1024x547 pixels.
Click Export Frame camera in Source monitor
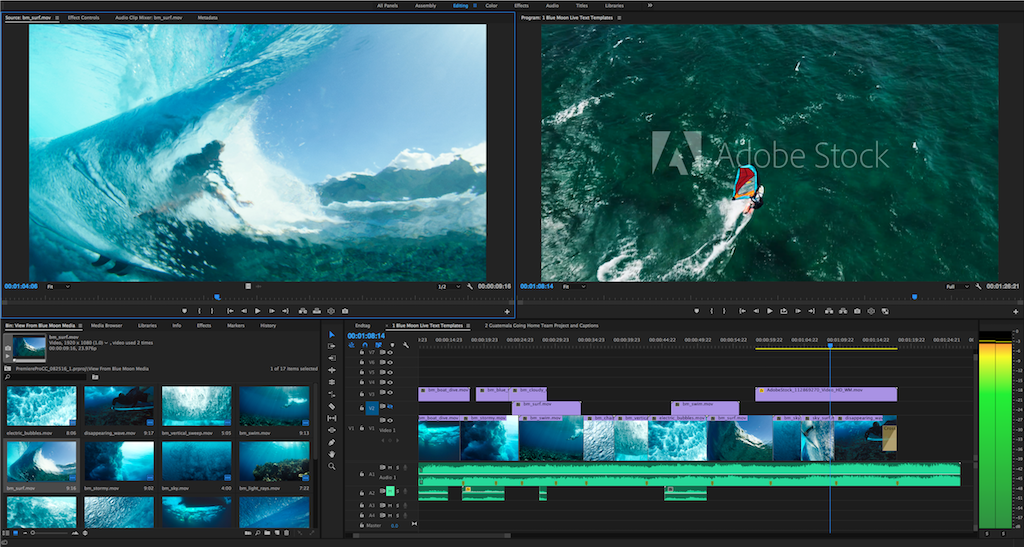(x=345, y=311)
